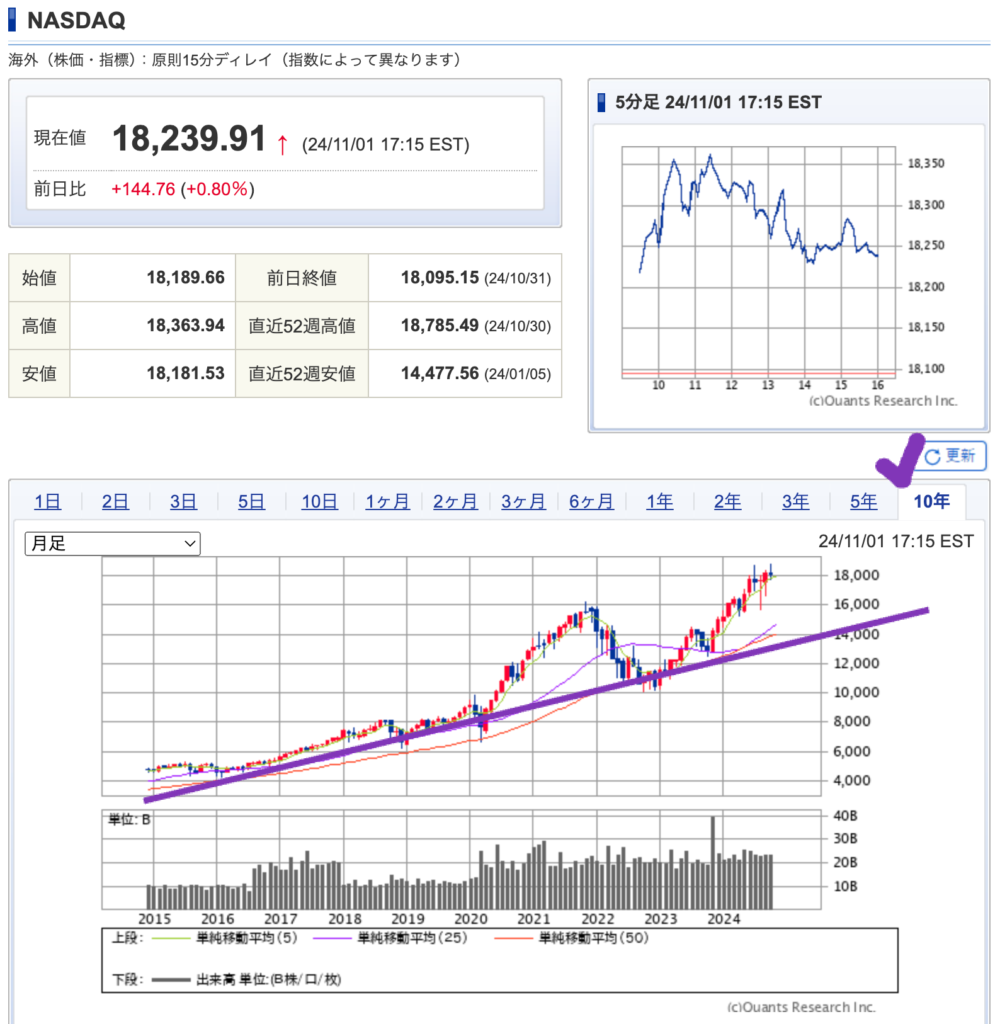Click the 単純移動平均(25) legend entry

tap(391, 938)
